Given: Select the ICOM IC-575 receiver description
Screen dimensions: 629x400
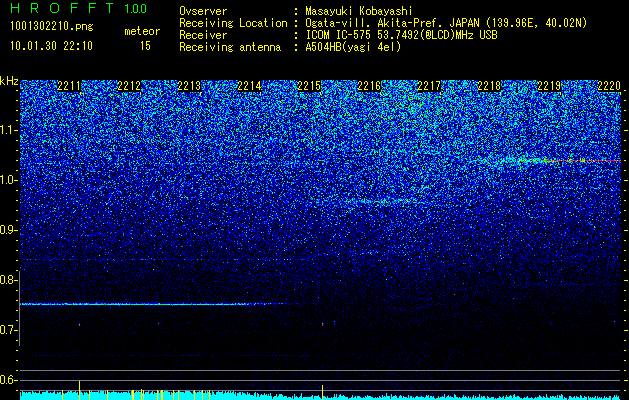Looking at the screenshot, I should (401, 35).
